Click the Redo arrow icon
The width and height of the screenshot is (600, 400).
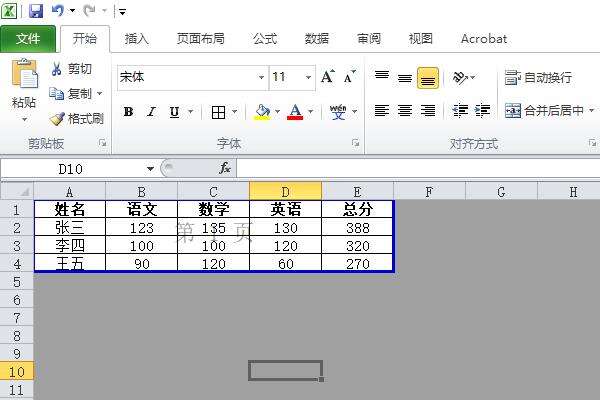[89, 10]
